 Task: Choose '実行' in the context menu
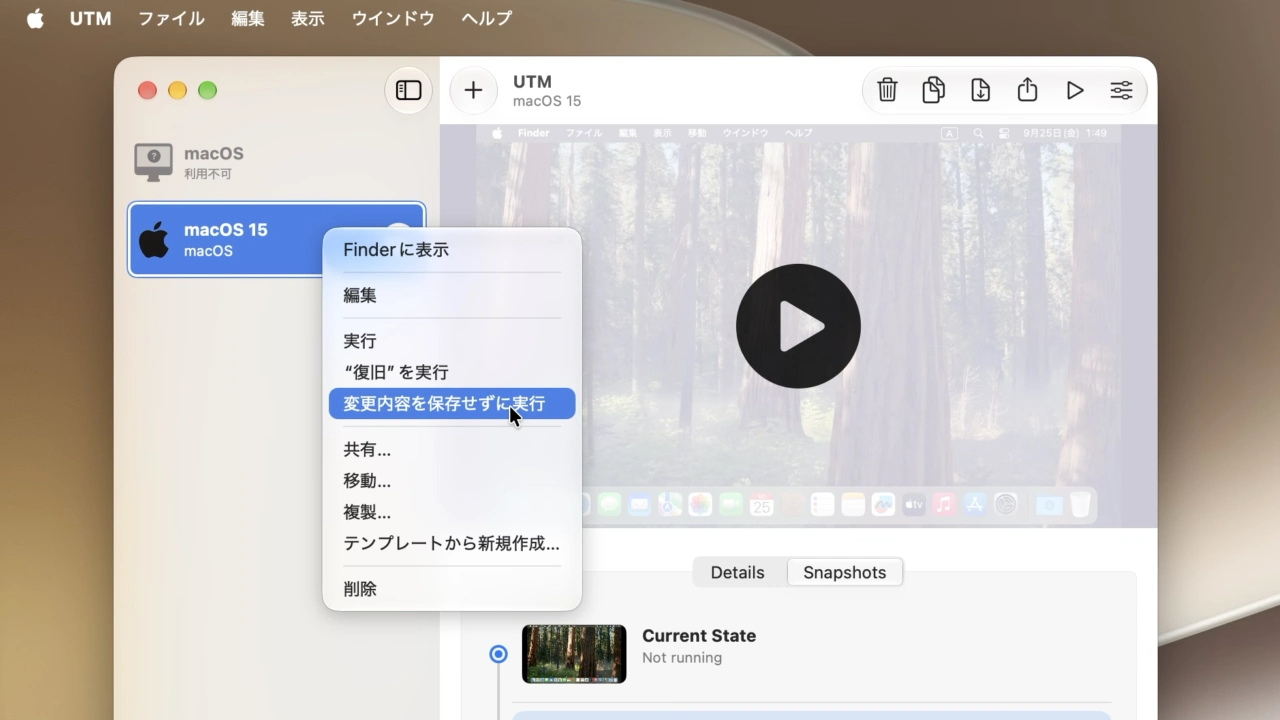(452, 341)
